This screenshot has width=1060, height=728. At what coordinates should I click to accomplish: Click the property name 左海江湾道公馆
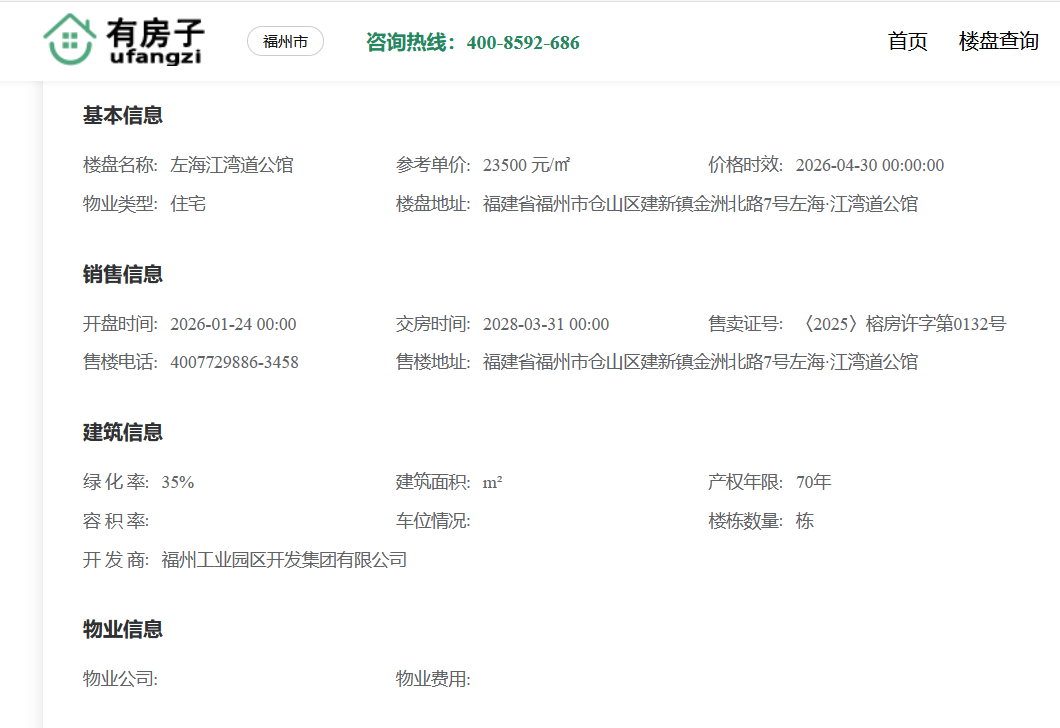[x=232, y=166]
